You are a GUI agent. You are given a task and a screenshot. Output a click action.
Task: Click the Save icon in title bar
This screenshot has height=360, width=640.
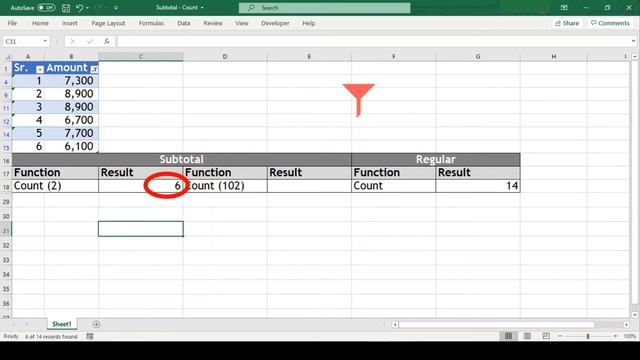tap(66, 8)
